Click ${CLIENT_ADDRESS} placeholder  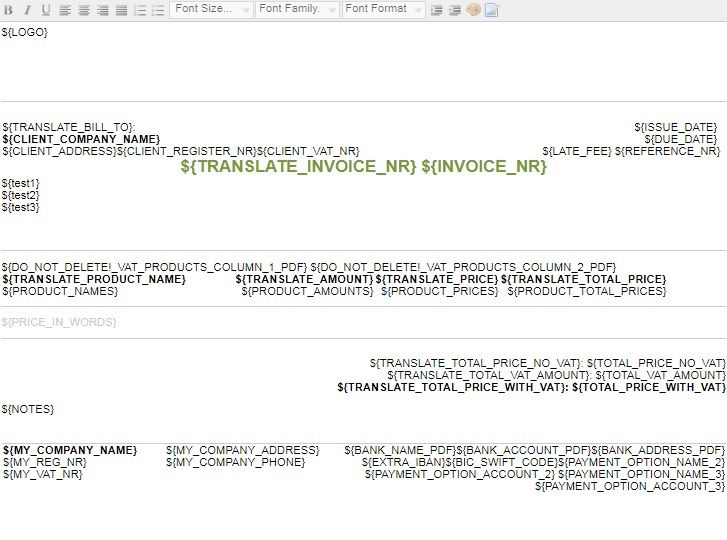[59, 151]
